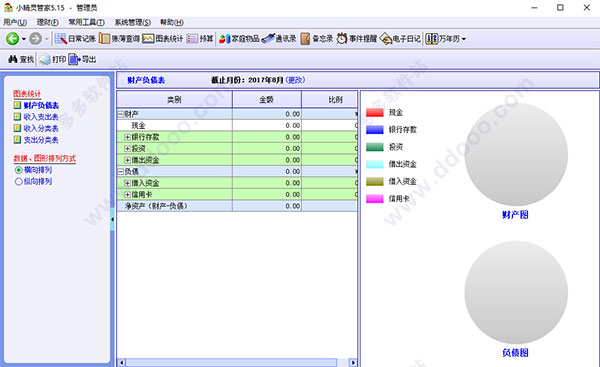Collapse the left sidebar with splitter arrow
This screenshot has width=600, height=367.
pyautogui.click(x=112, y=219)
